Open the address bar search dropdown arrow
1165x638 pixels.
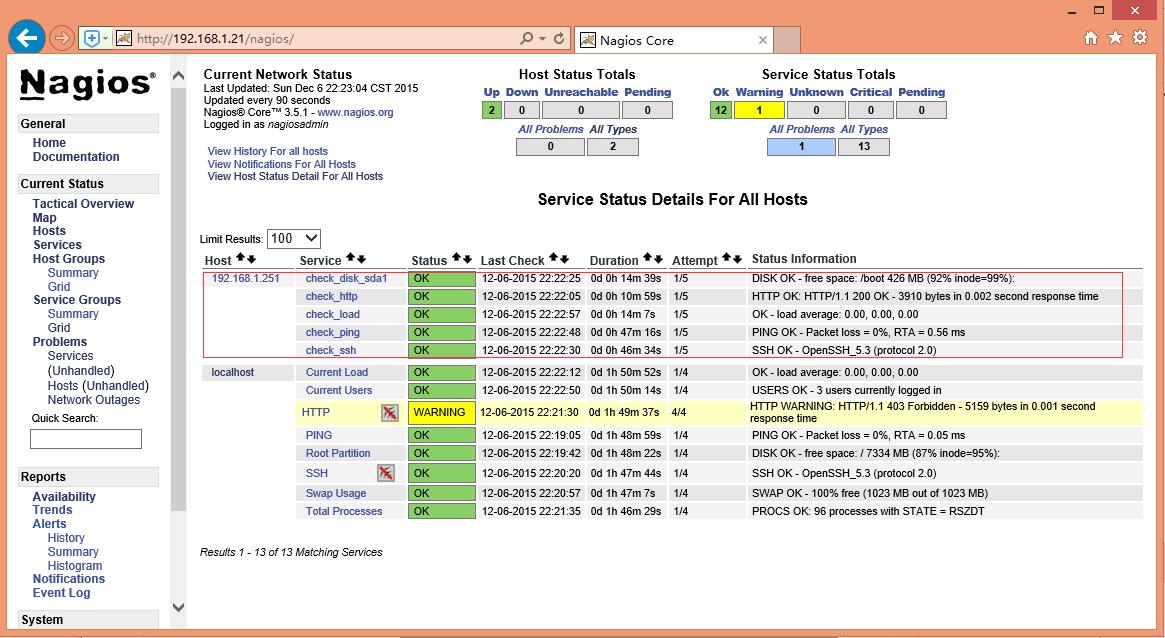[542, 38]
